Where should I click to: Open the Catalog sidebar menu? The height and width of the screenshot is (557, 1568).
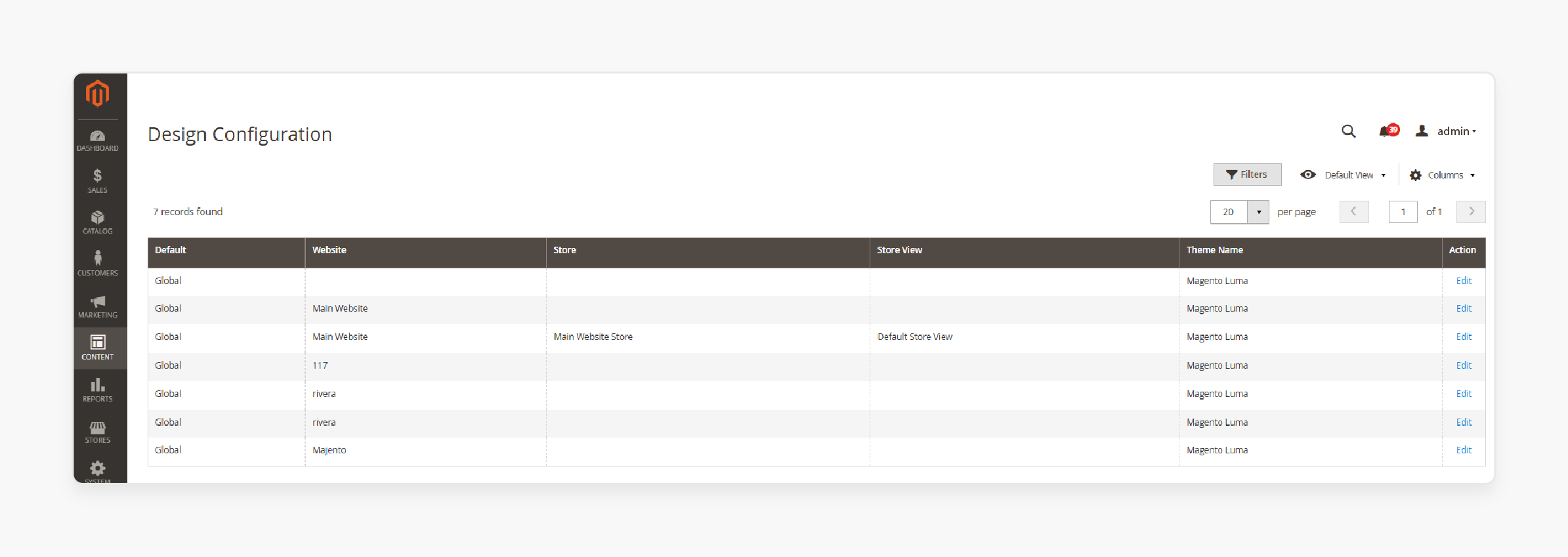click(x=97, y=222)
